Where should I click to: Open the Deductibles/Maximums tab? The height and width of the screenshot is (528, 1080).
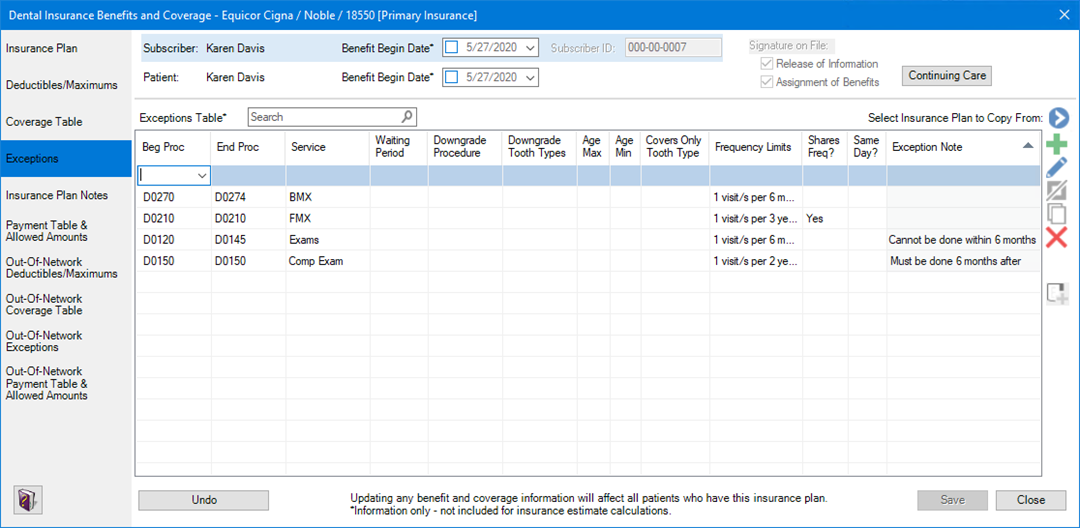coord(65,85)
